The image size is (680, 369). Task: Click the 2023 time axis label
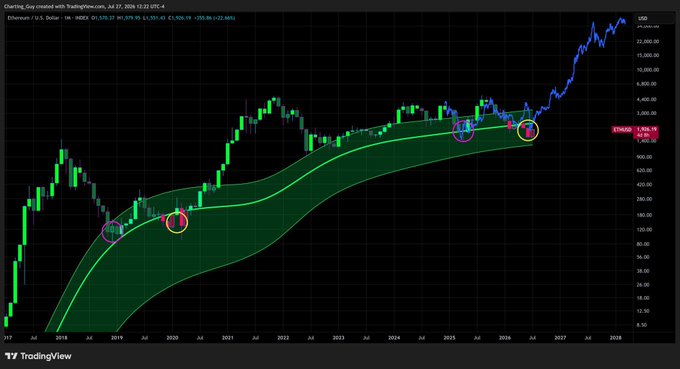coord(338,337)
